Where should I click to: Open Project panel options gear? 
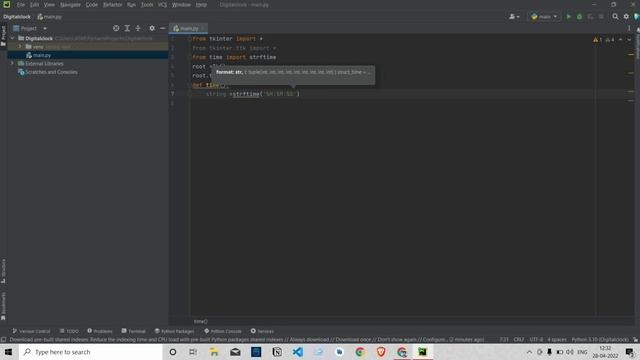pyautogui.click(x=152, y=28)
